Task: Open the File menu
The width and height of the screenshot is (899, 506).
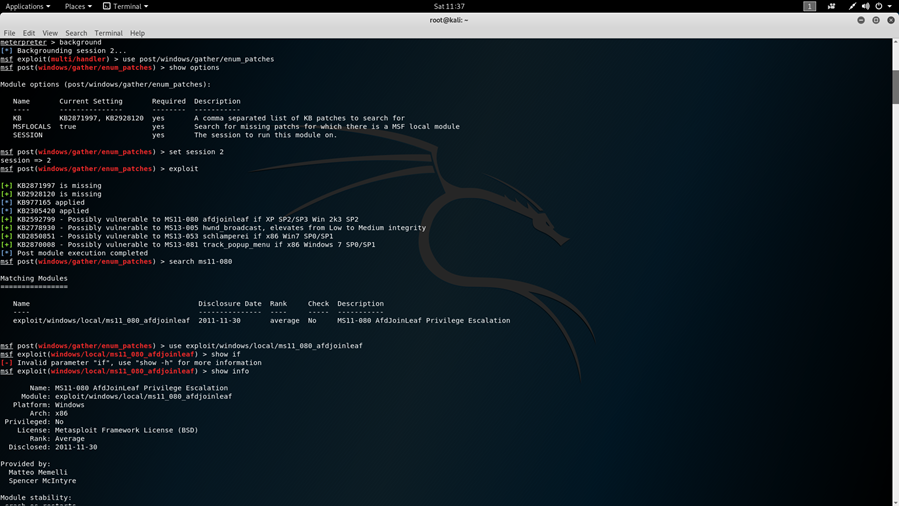Action: (9, 33)
